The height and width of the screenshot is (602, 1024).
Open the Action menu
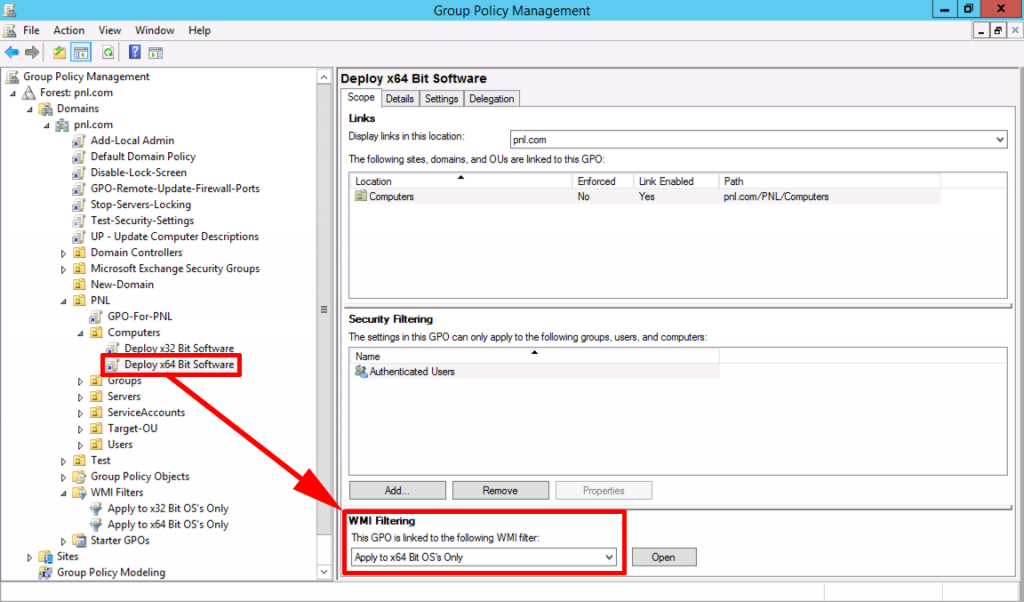click(68, 30)
